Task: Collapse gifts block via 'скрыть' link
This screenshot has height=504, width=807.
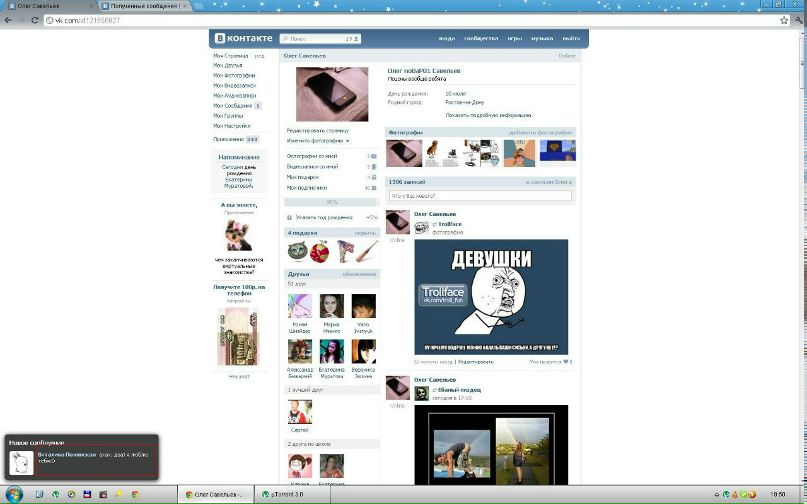Action: click(365, 233)
